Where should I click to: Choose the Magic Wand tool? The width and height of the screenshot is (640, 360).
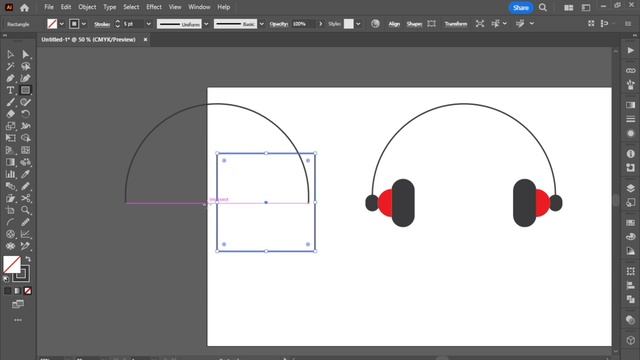click(x=10, y=66)
